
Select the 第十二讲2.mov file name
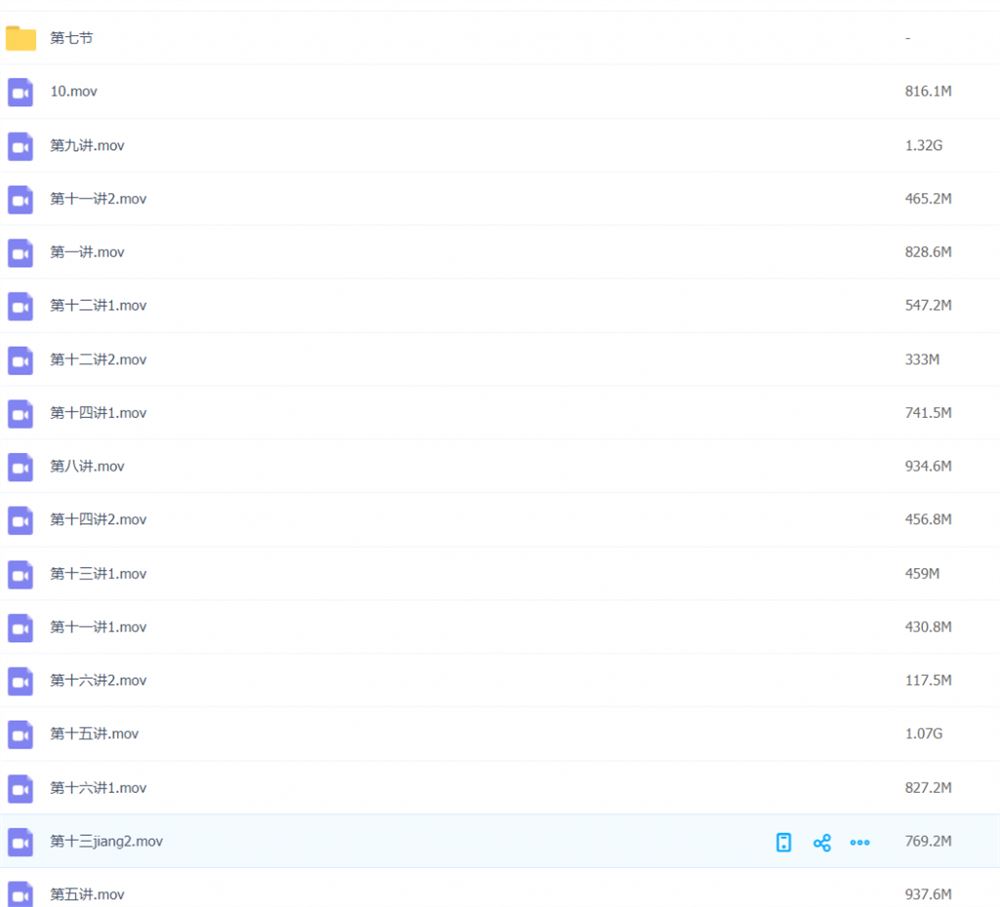[98, 360]
